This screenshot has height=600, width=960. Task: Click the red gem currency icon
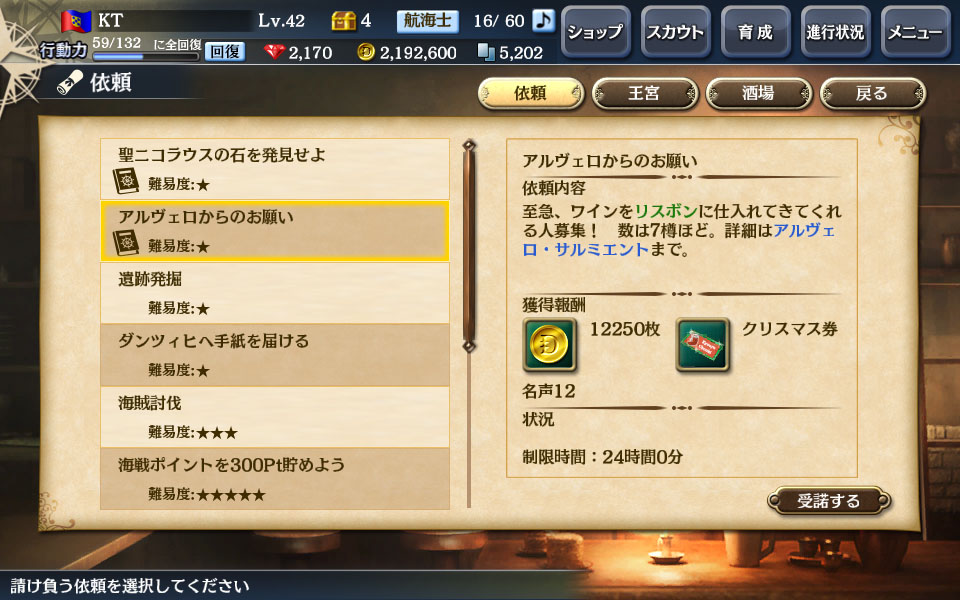[274, 52]
